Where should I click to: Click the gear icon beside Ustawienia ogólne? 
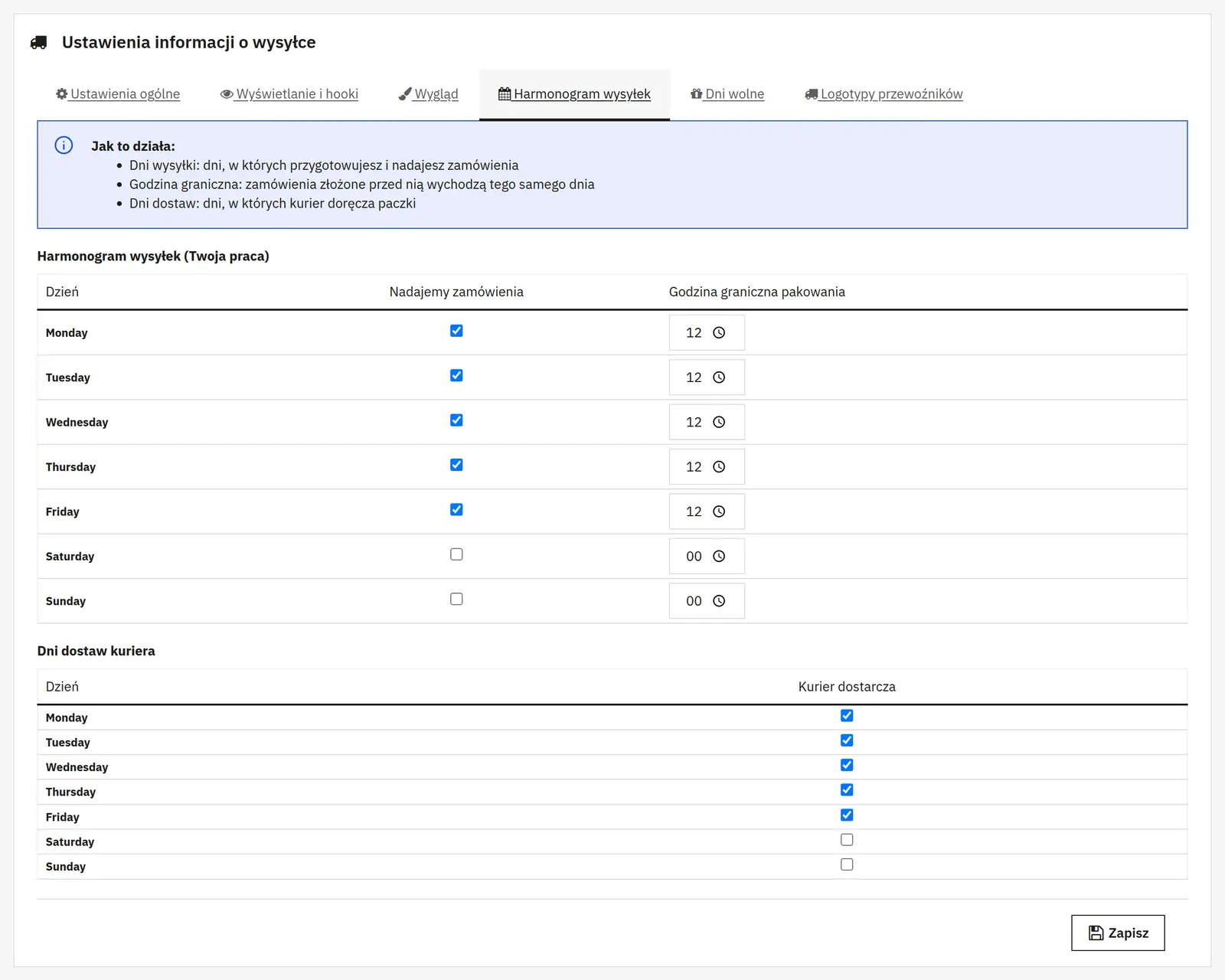(x=62, y=94)
